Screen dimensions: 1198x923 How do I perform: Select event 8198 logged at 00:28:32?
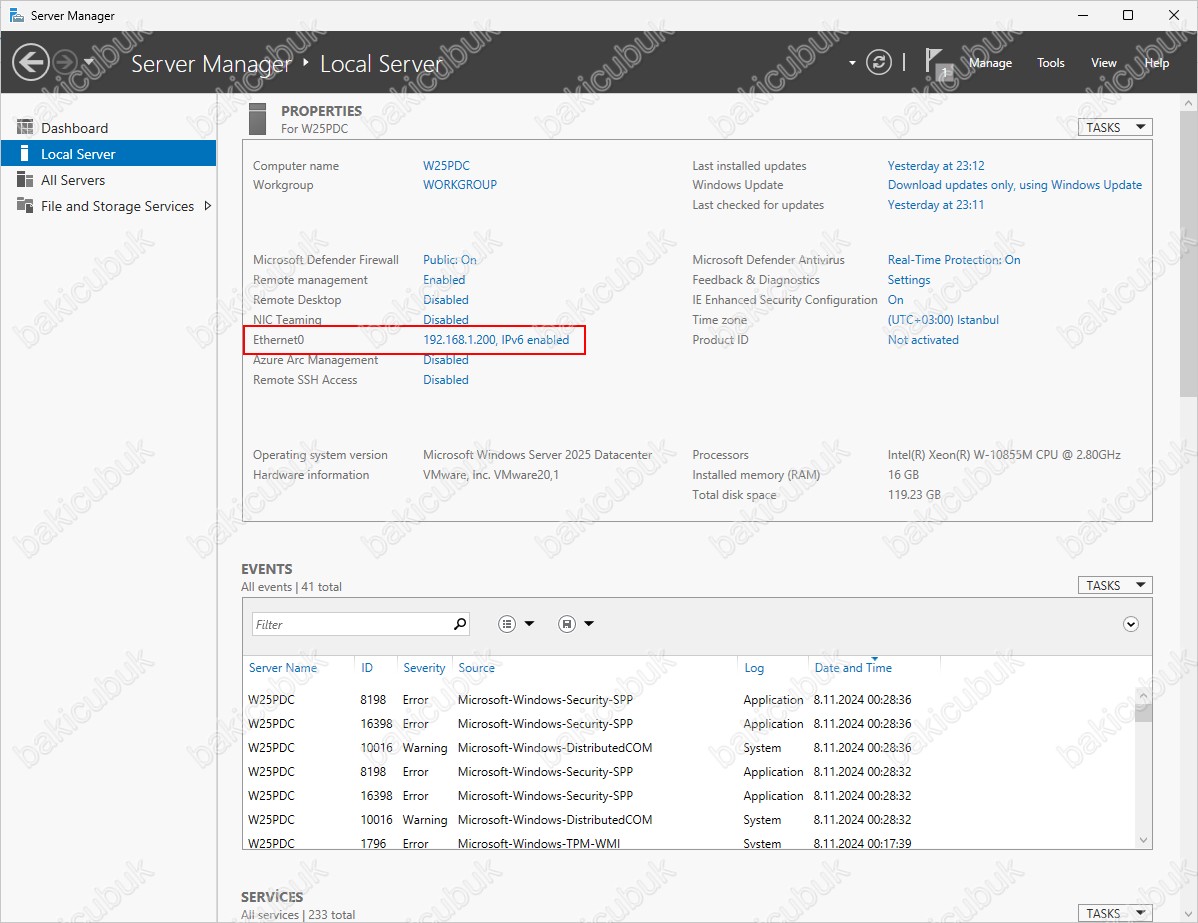tap(688, 772)
